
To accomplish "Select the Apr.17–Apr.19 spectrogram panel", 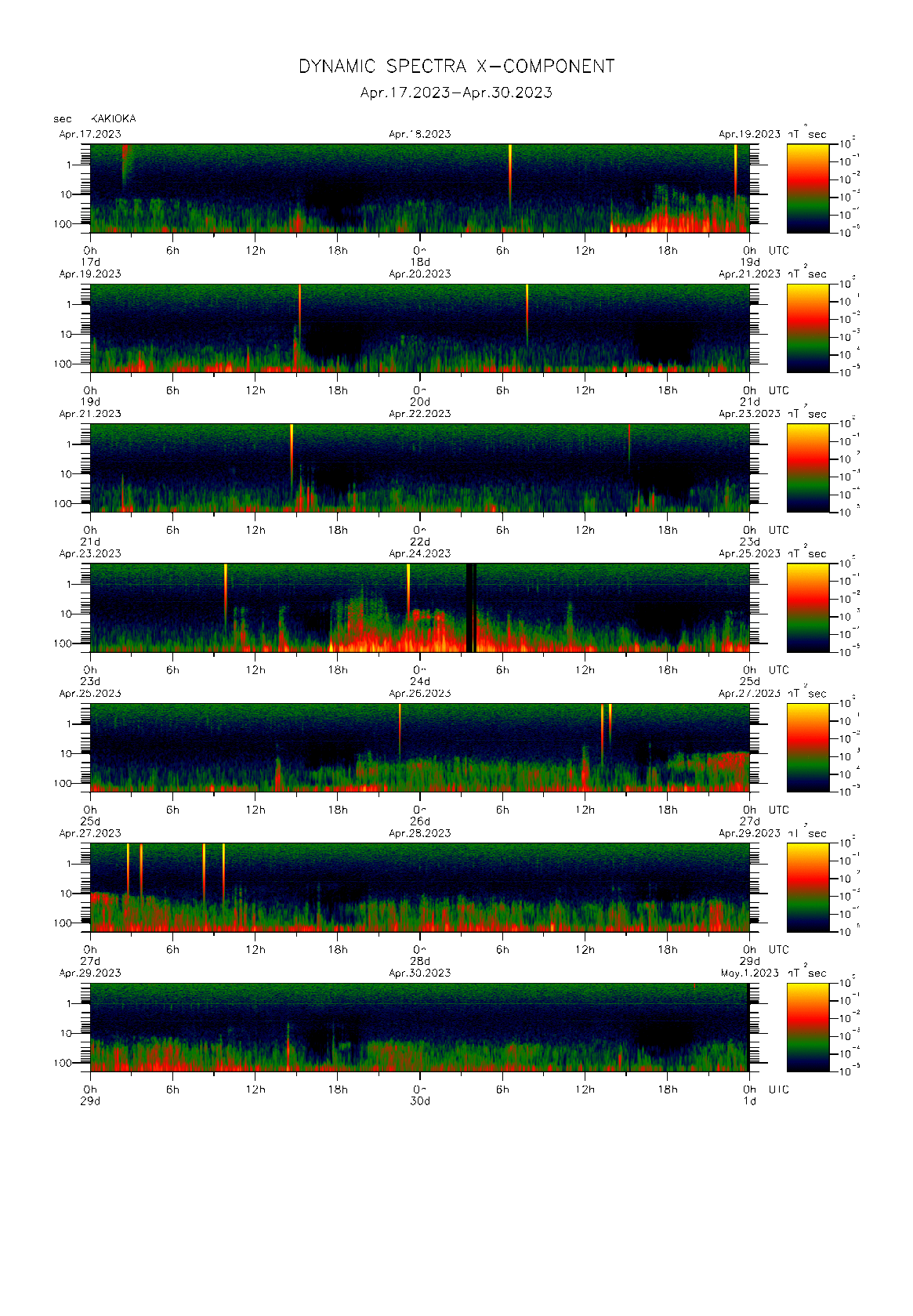I will click(420, 188).
